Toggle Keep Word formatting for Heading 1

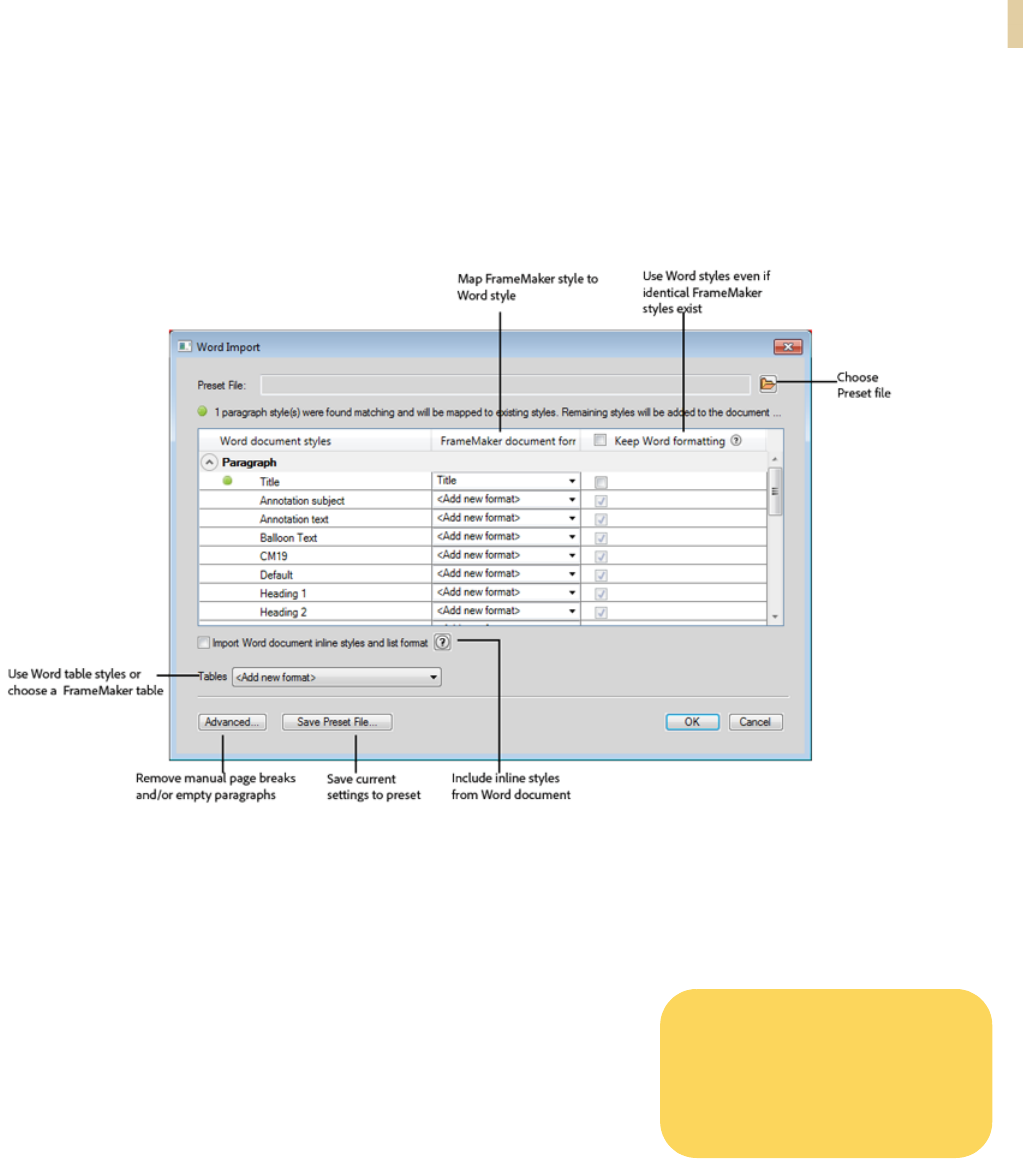pos(601,594)
